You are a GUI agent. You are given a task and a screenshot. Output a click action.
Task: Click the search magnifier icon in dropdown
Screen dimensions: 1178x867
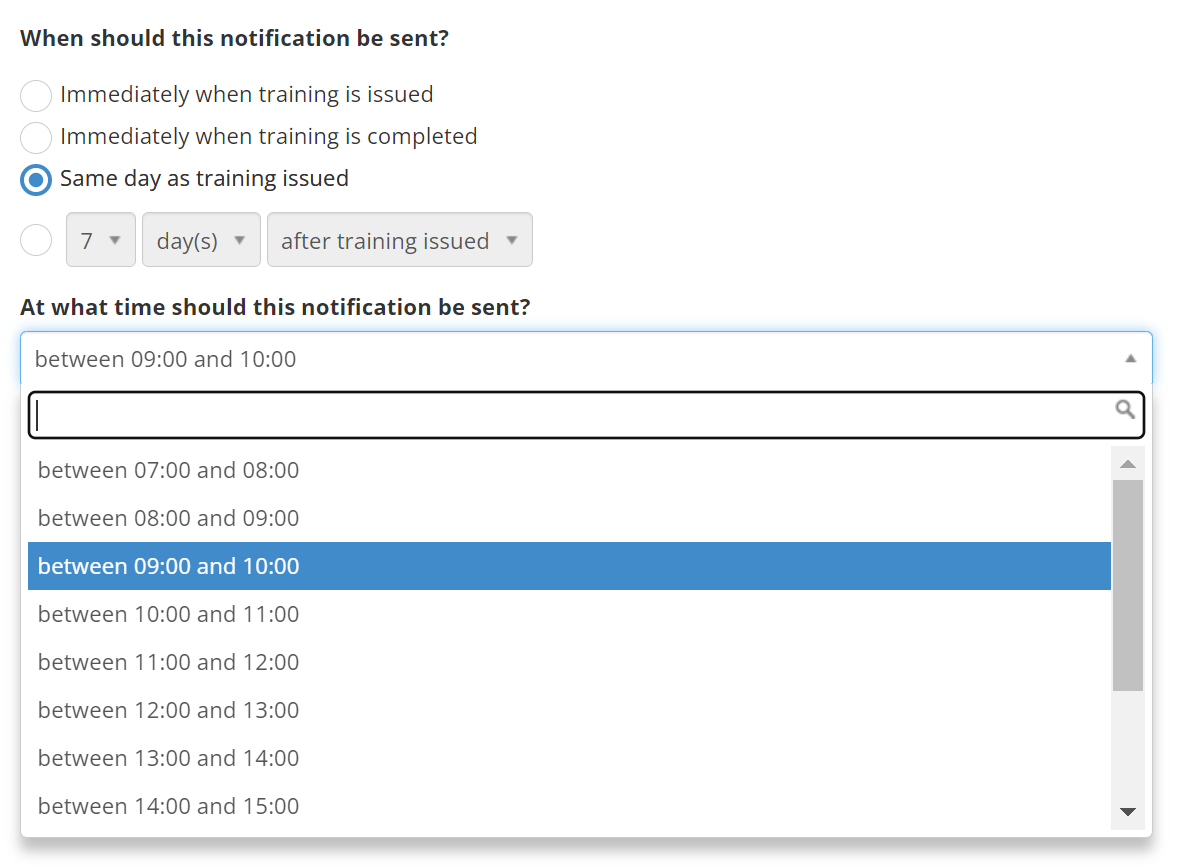pos(1125,409)
